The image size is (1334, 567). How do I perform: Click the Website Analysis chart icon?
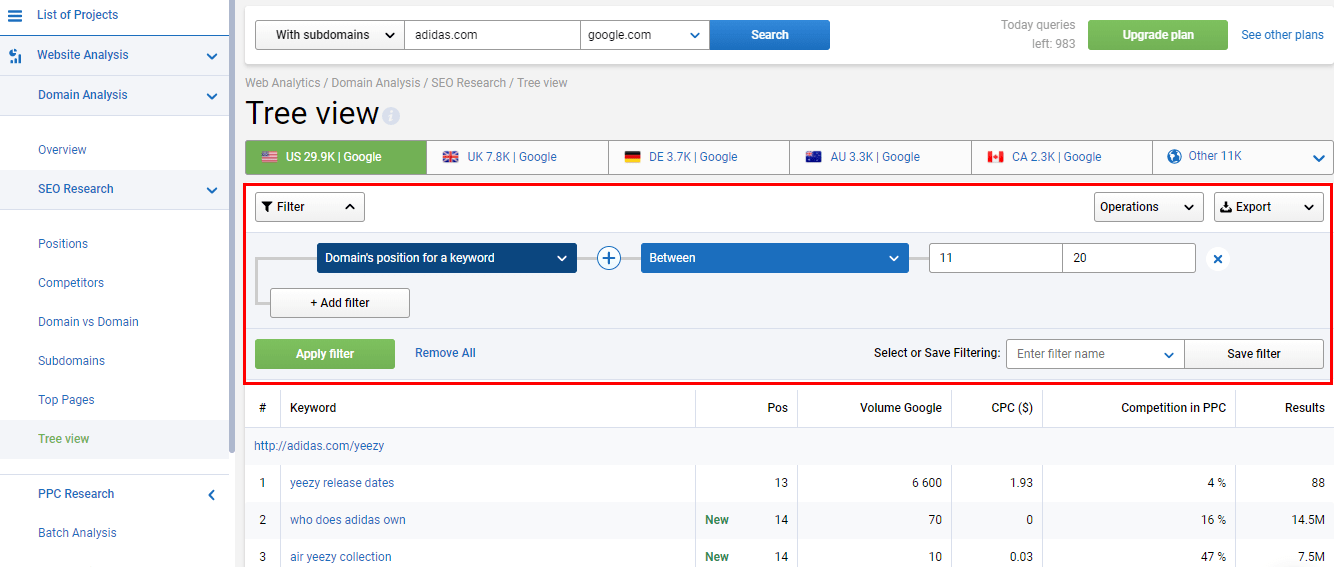(x=15, y=55)
